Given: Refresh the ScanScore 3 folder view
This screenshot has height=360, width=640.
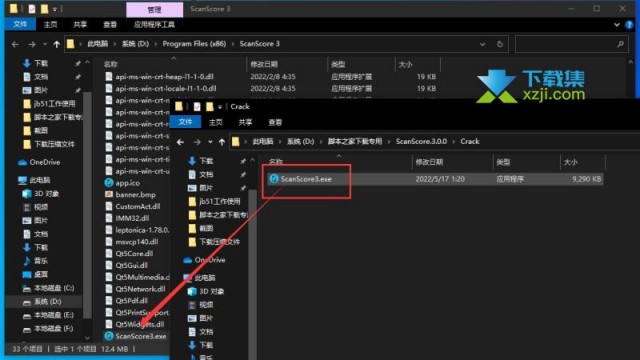Looking at the screenshot, I should click(500, 44).
